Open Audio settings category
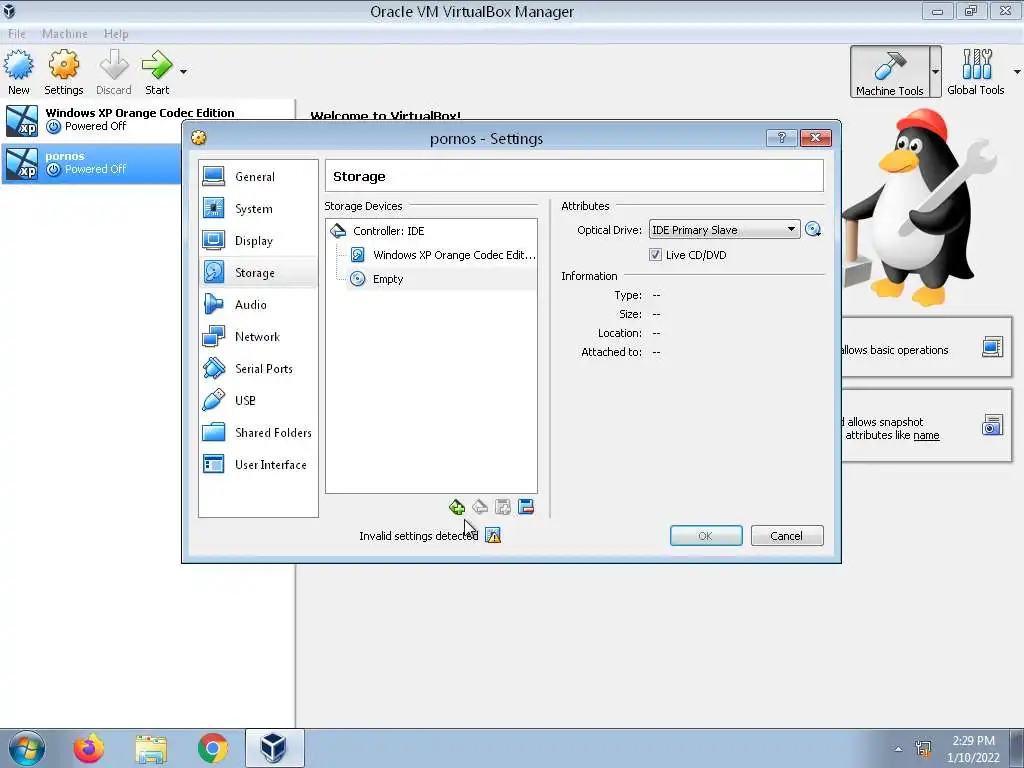This screenshot has width=1024, height=768. pyautogui.click(x=258, y=304)
